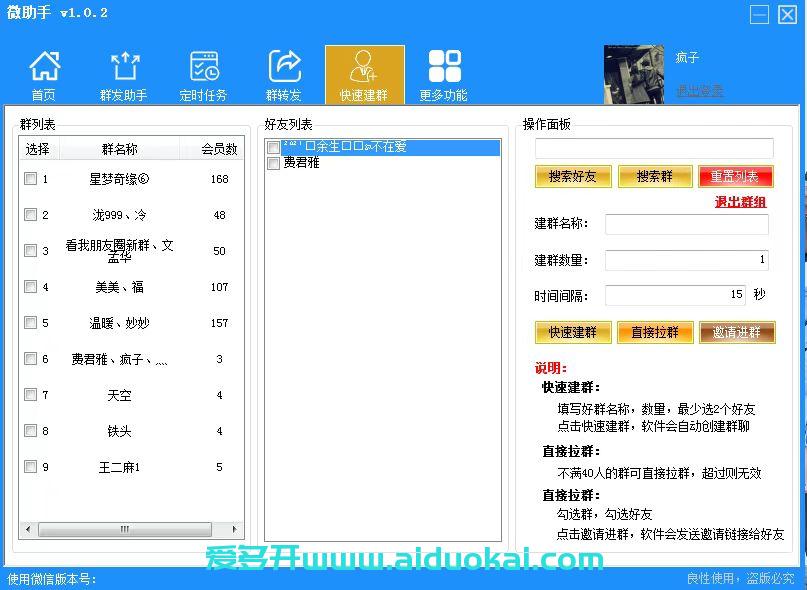Check the box for group 星梦奇缘
This screenshot has height=590, width=807.
tap(31, 179)
